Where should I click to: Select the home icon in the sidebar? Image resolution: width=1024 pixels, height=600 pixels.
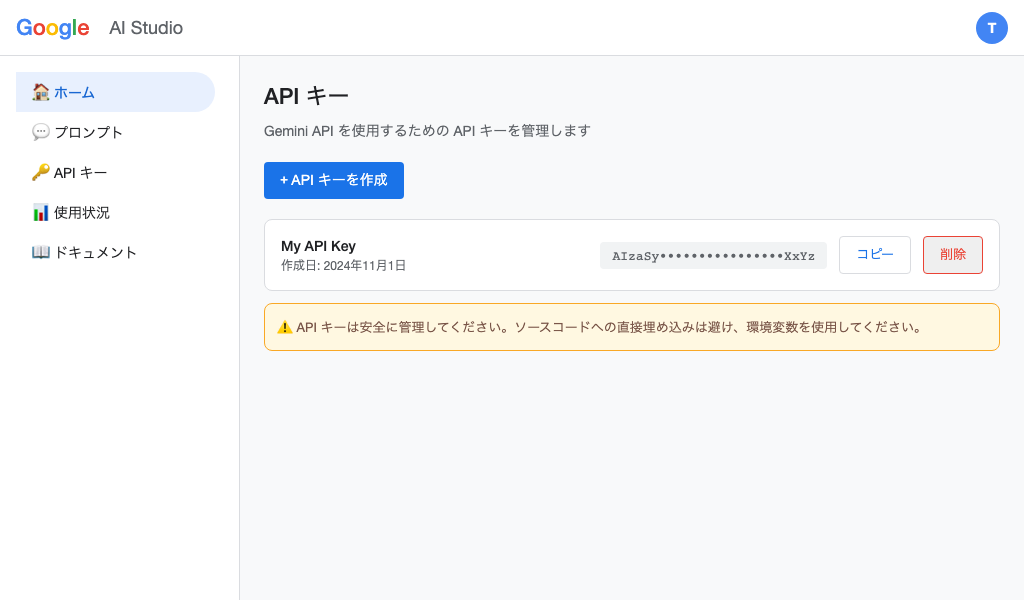tap(40, 91)
